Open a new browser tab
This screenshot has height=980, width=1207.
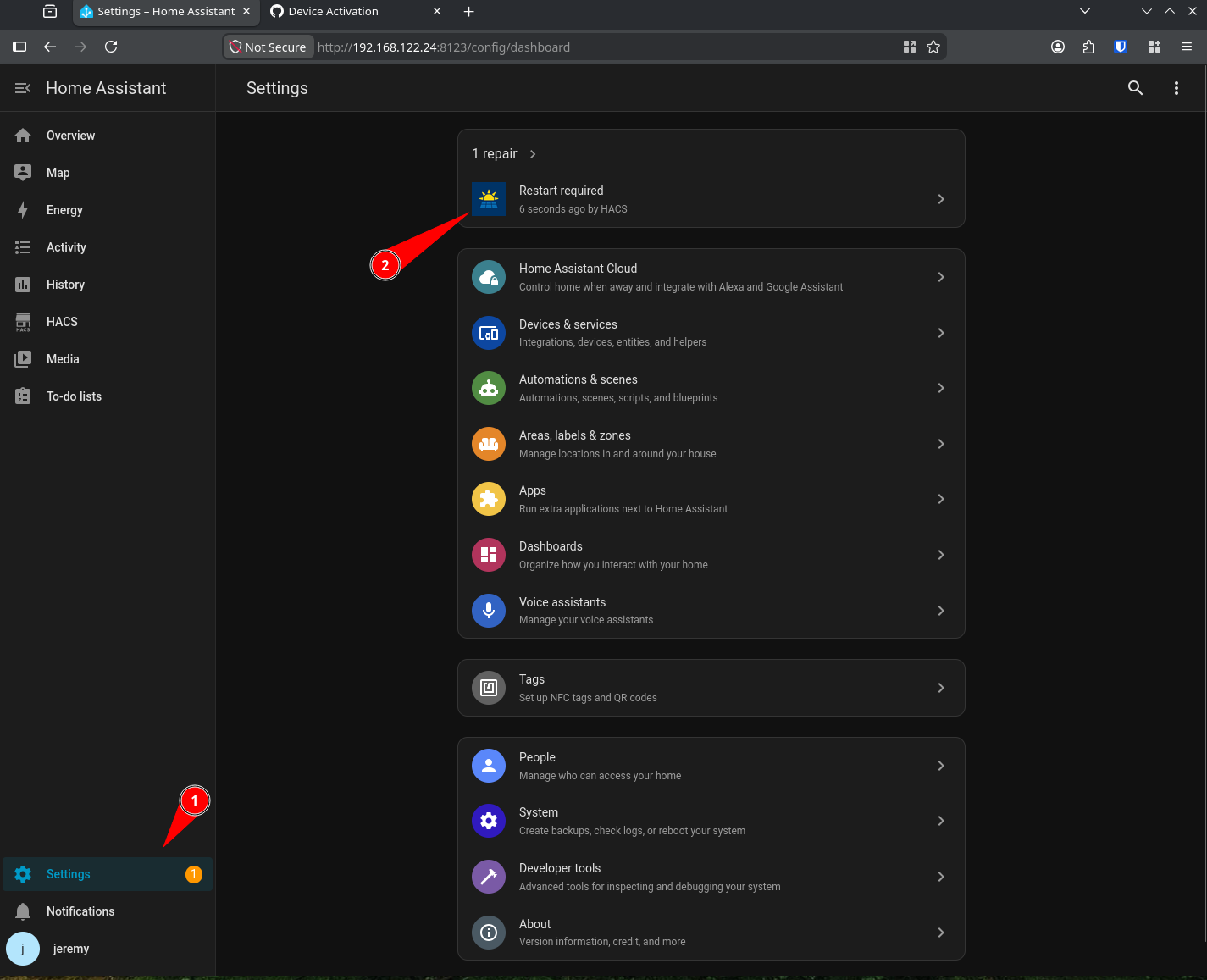point(468,11)
